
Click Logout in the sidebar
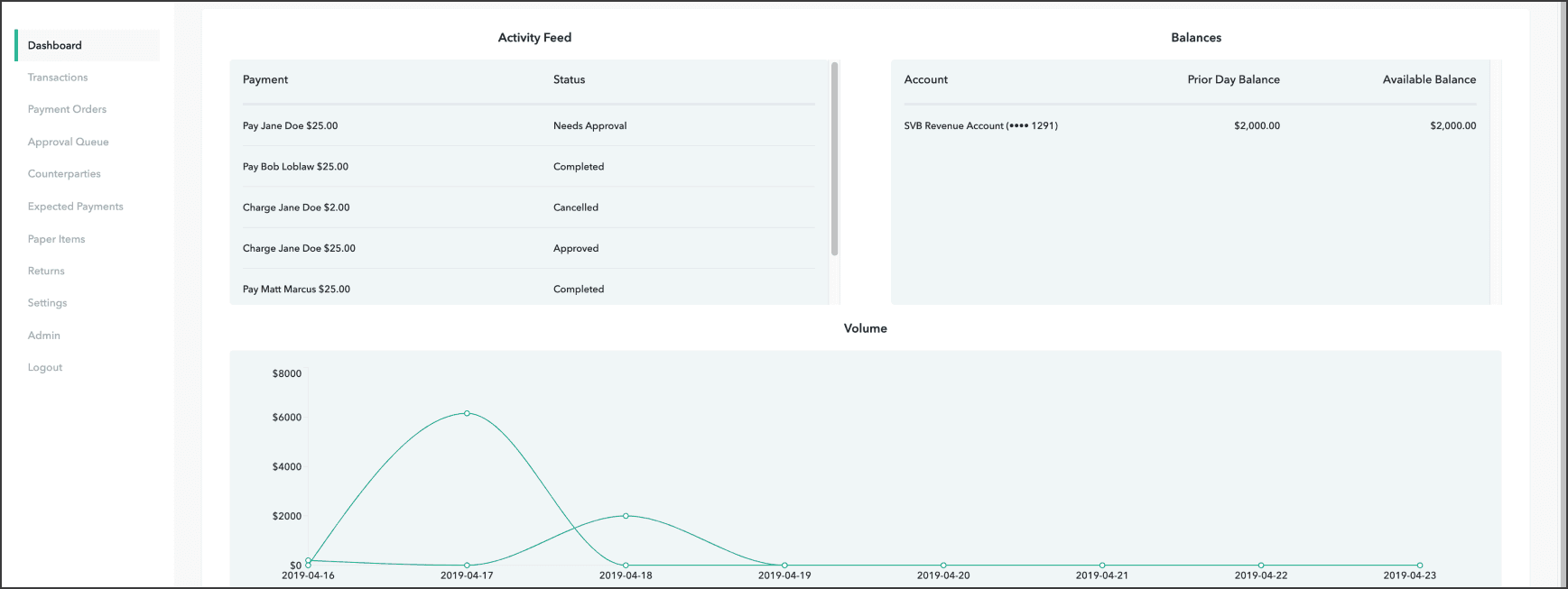coord(45,367)
